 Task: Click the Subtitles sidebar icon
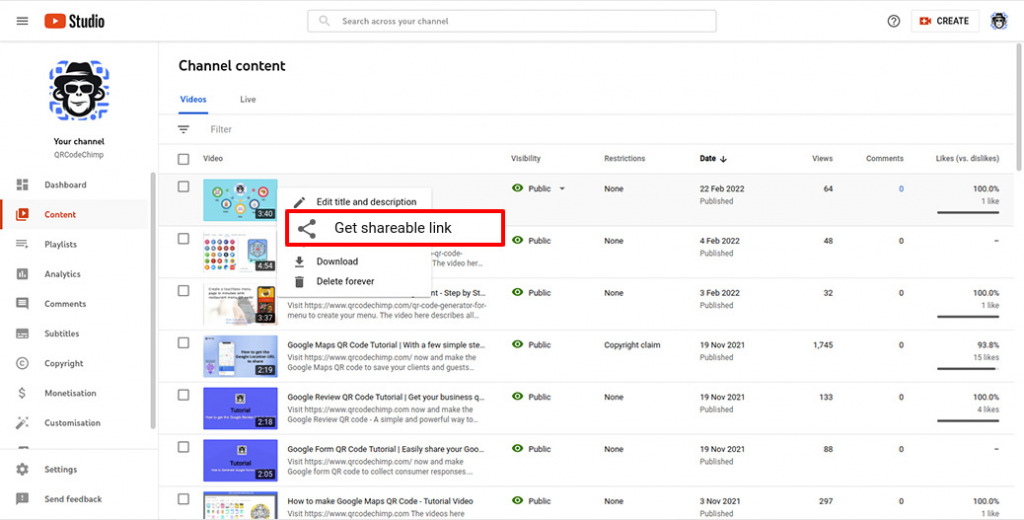coord(22,333)
